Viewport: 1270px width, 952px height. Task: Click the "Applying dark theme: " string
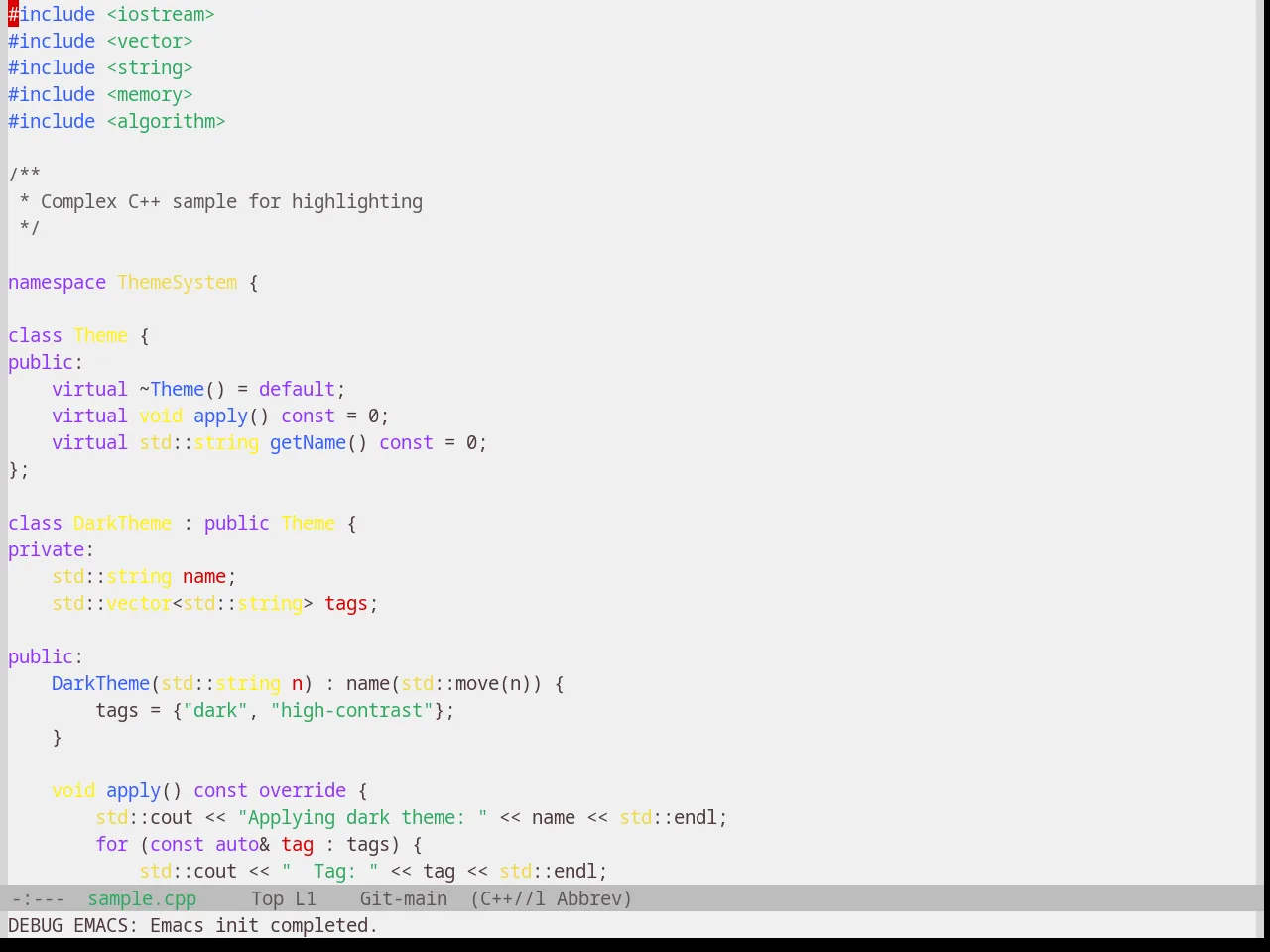click(x=363, y=817)
